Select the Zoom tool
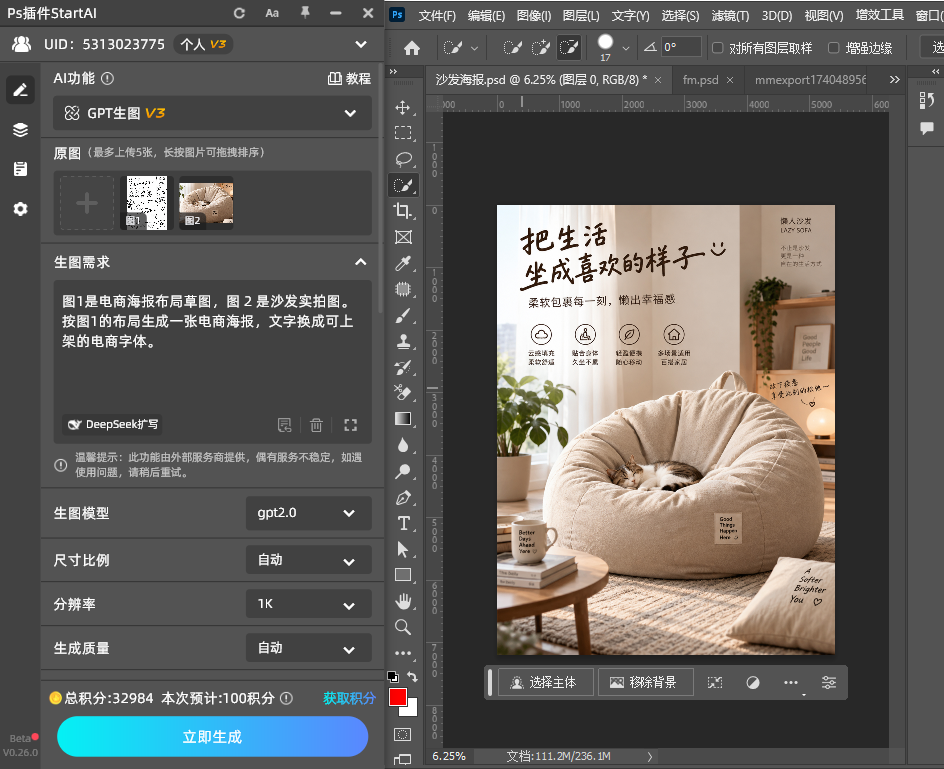This screenshot has width=944, height=769. coord(403,627)
